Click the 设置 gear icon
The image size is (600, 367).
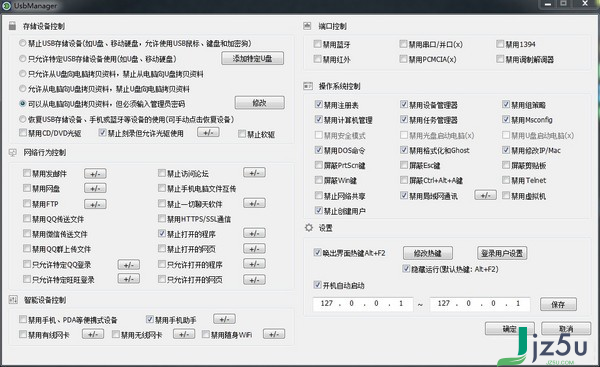point(309,228)
